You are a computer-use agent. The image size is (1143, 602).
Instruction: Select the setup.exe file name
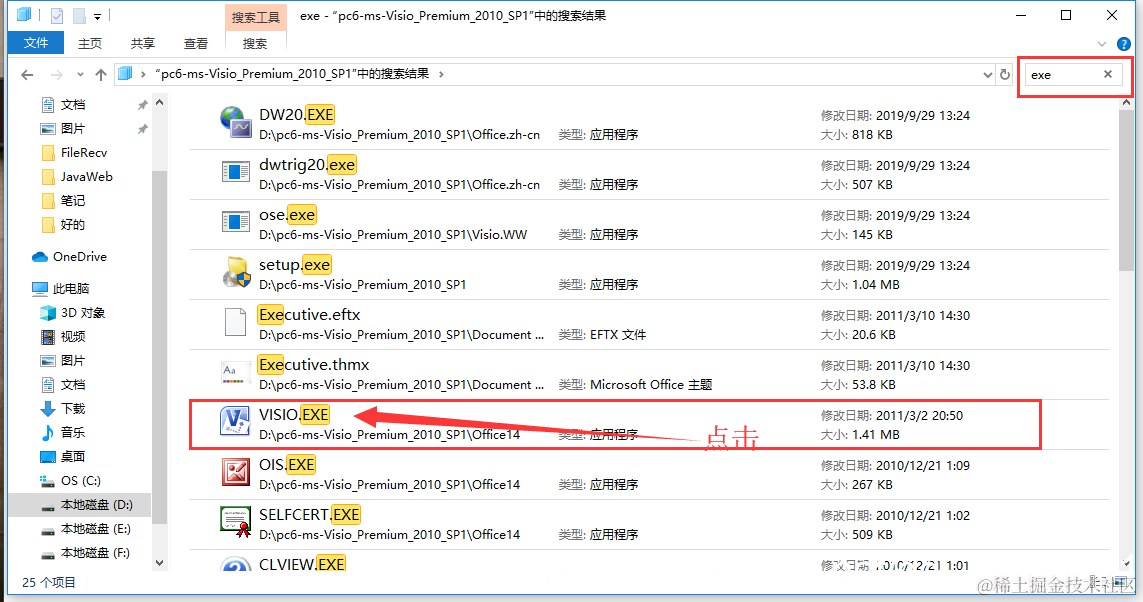(x=295, y=265)
